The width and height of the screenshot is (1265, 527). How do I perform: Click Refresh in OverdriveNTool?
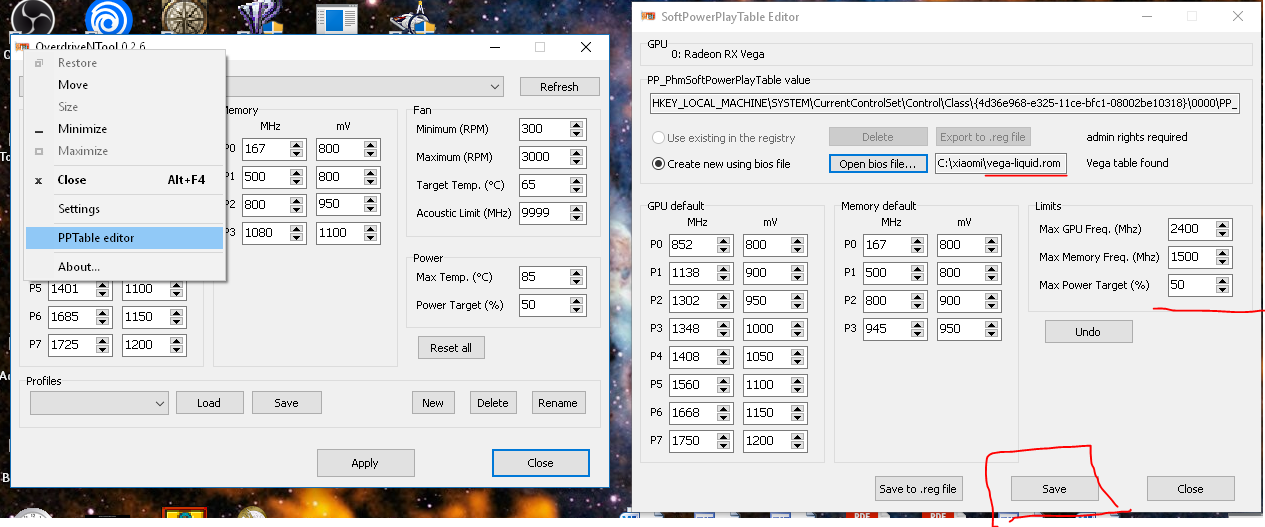(559, 87)
